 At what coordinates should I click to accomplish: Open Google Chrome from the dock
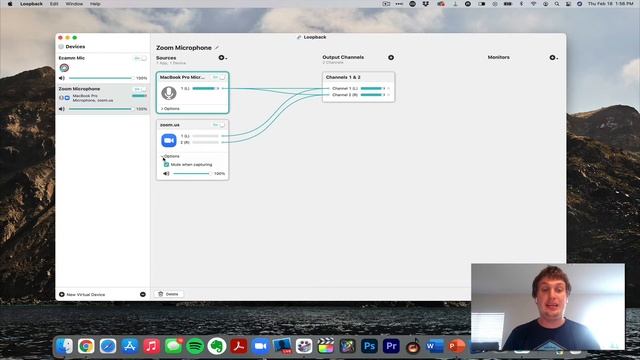point(86,346)
